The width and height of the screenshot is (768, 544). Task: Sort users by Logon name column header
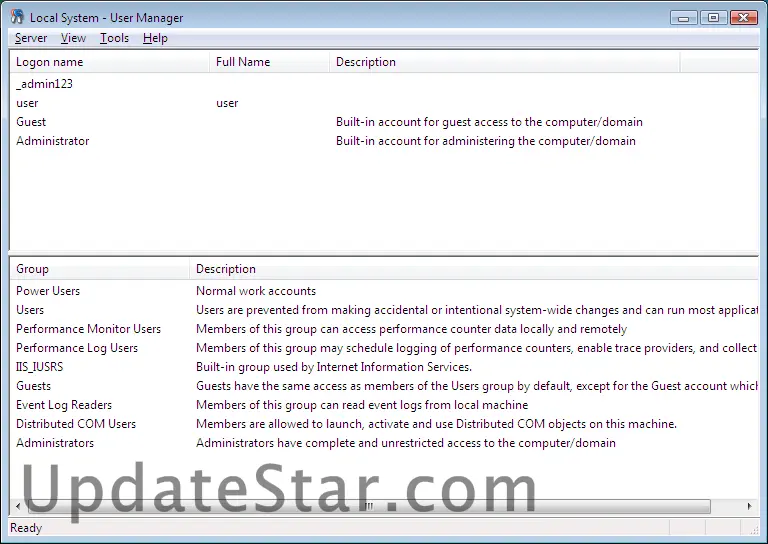(110, 62)
